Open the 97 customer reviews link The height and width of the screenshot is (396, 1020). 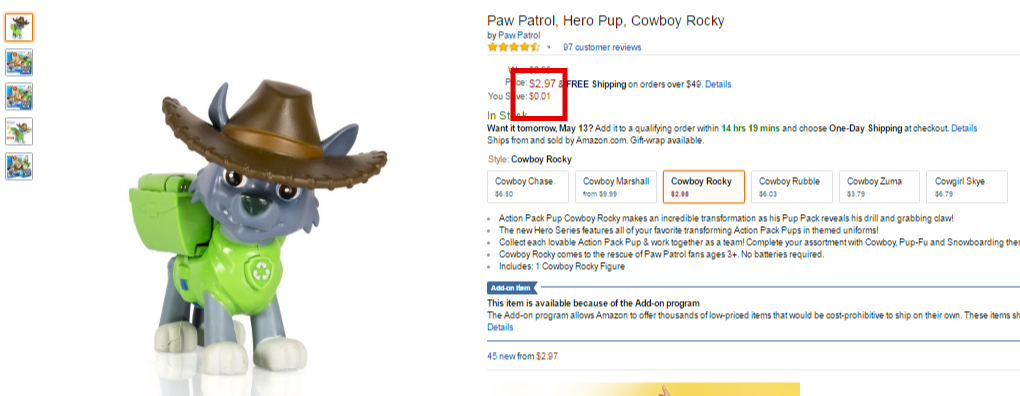(602, 47)
